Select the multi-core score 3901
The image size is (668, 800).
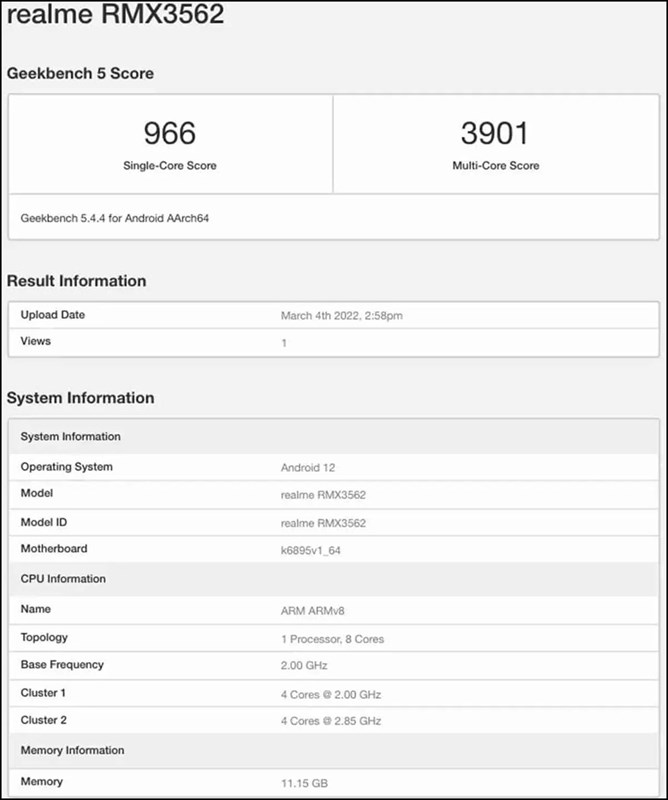pyautogui.click(x=494, y=133)
